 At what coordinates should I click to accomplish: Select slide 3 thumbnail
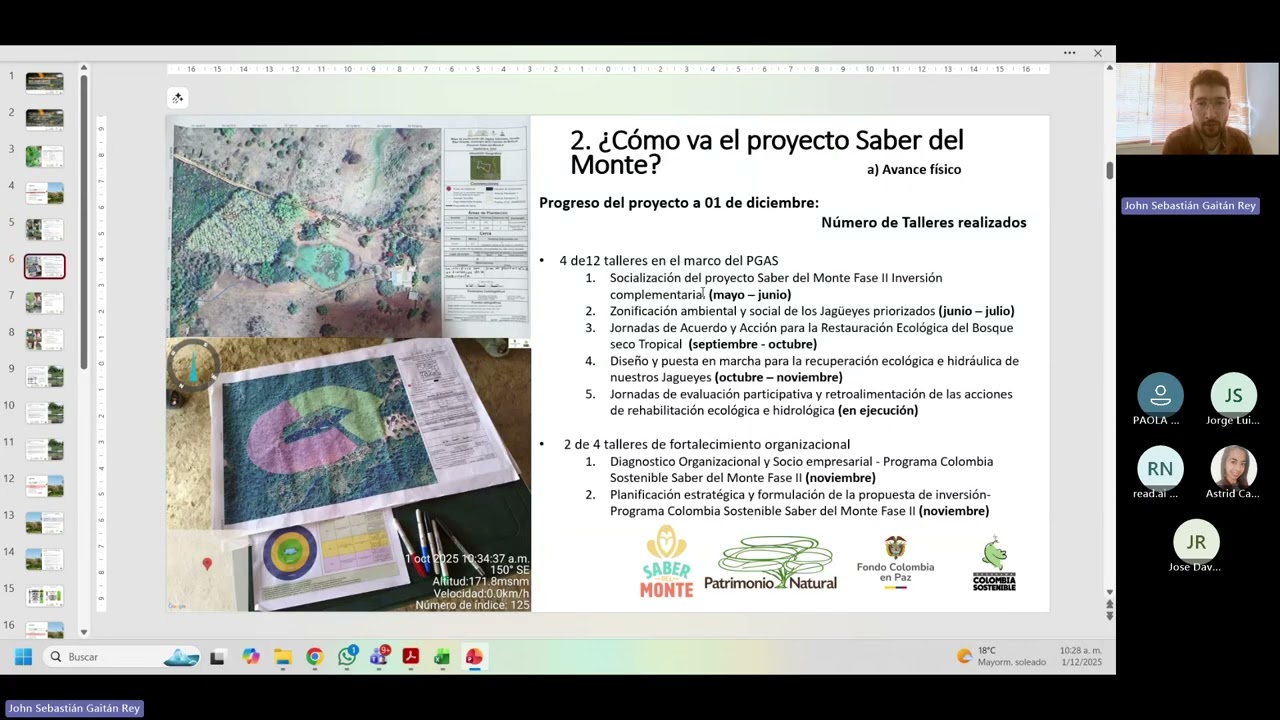45,156
